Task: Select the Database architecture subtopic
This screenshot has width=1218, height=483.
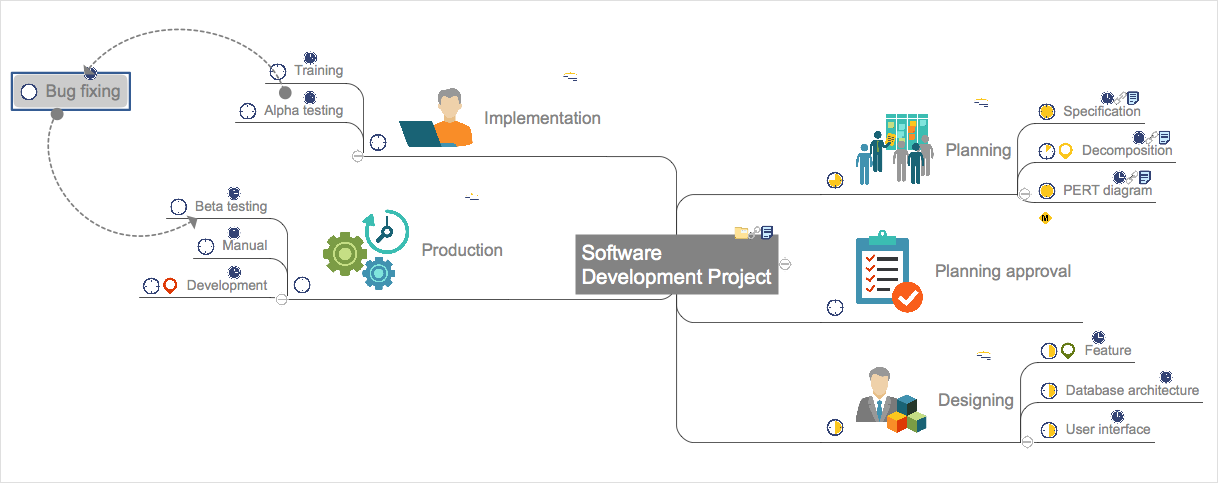Action: click(1132, 390)
